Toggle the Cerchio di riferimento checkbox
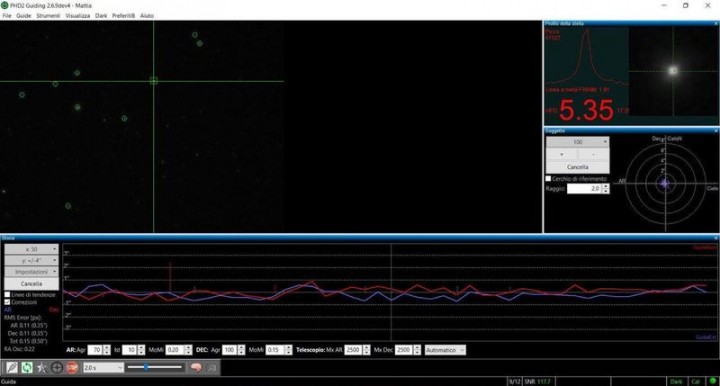 pyautogui.click(x=548, y=179)
